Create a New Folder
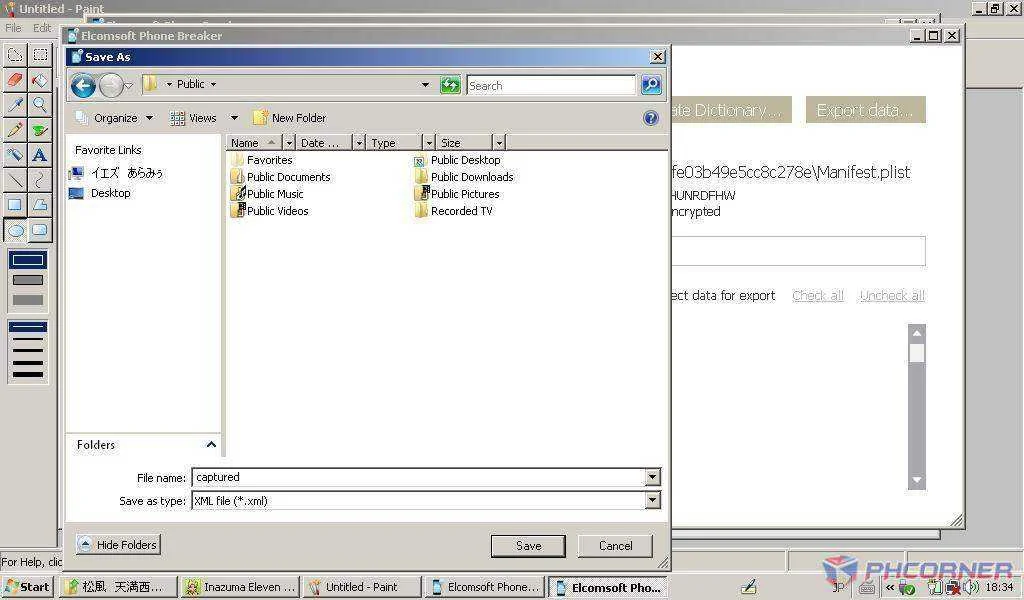This screenshot has width=1024, height=600. [x=289, y=118]
